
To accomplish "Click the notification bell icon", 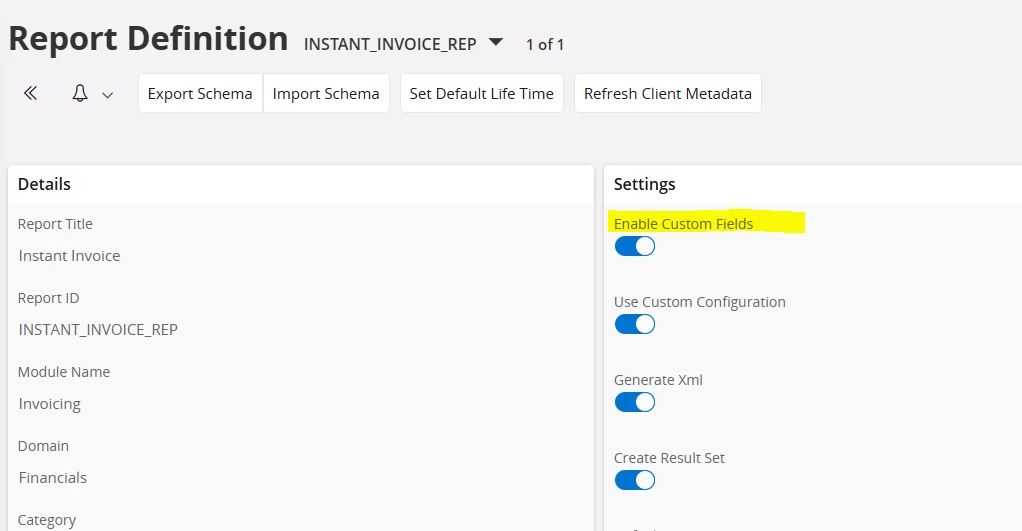I will tap(80, 93).
